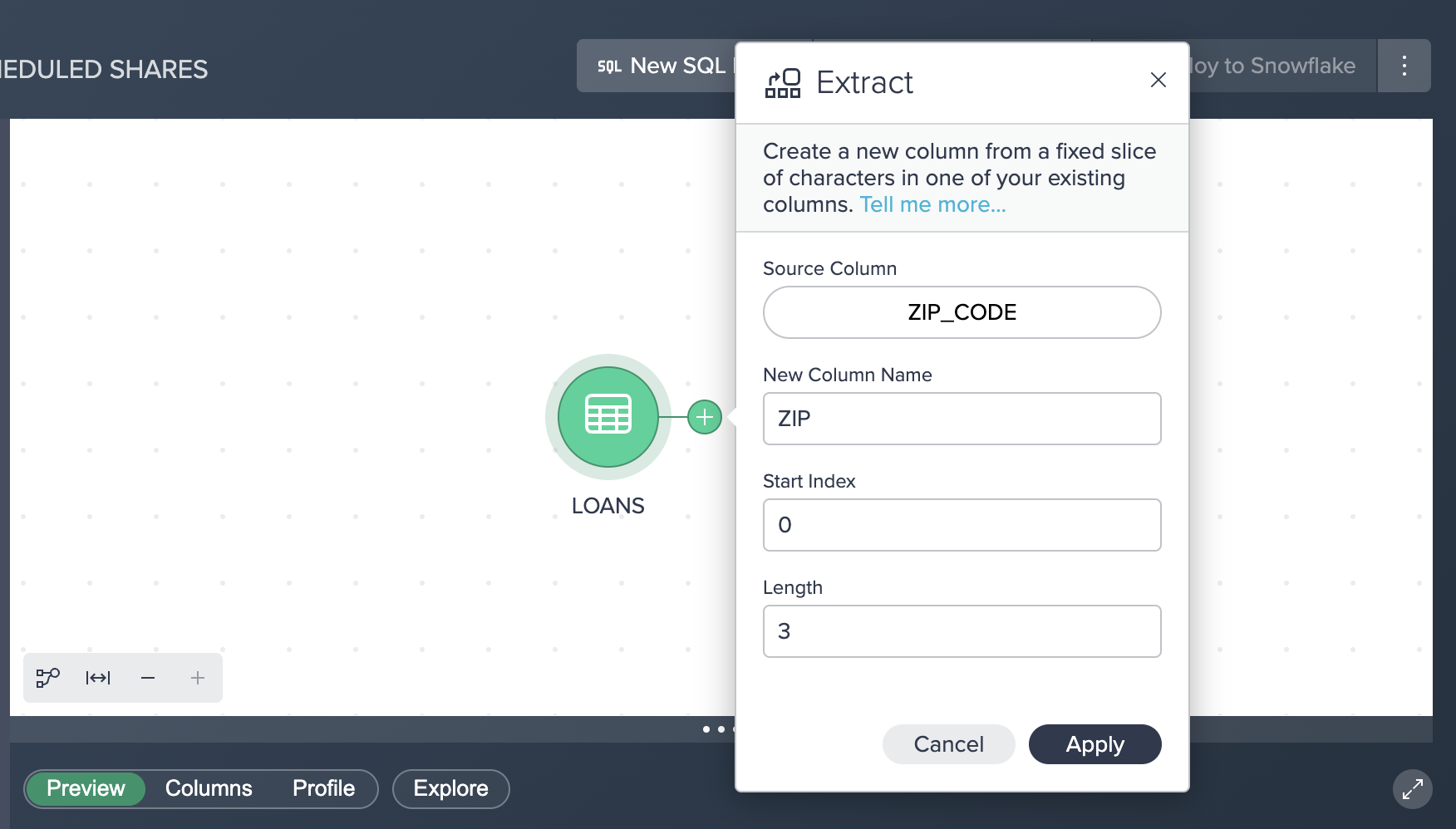This screenshot has width=1456, height=829.
Task: Click the auto-arrange graph layout icon
Action: tap(48, 678)
